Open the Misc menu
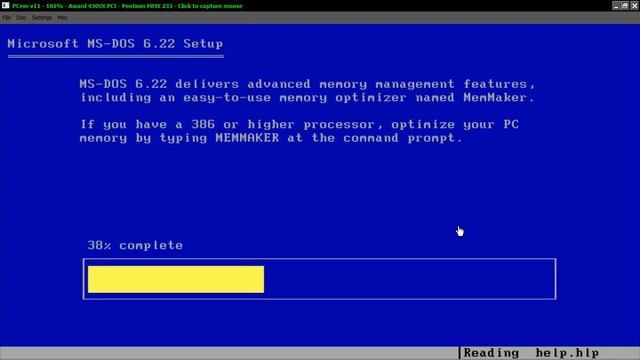The height and width of the screenshot is (360, 640). click(x=62, y=18)
